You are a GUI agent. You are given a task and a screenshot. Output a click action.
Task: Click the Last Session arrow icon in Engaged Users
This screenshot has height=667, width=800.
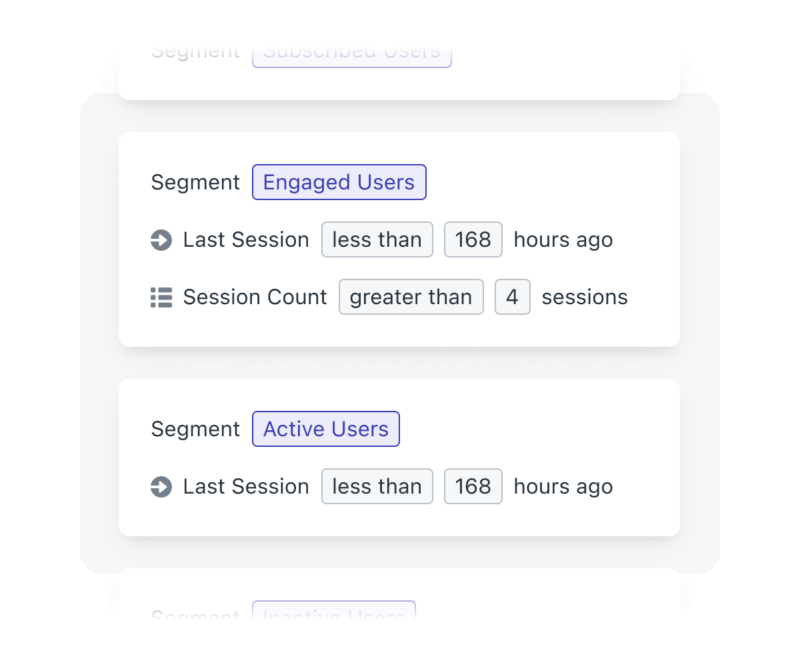click(162, 240)
